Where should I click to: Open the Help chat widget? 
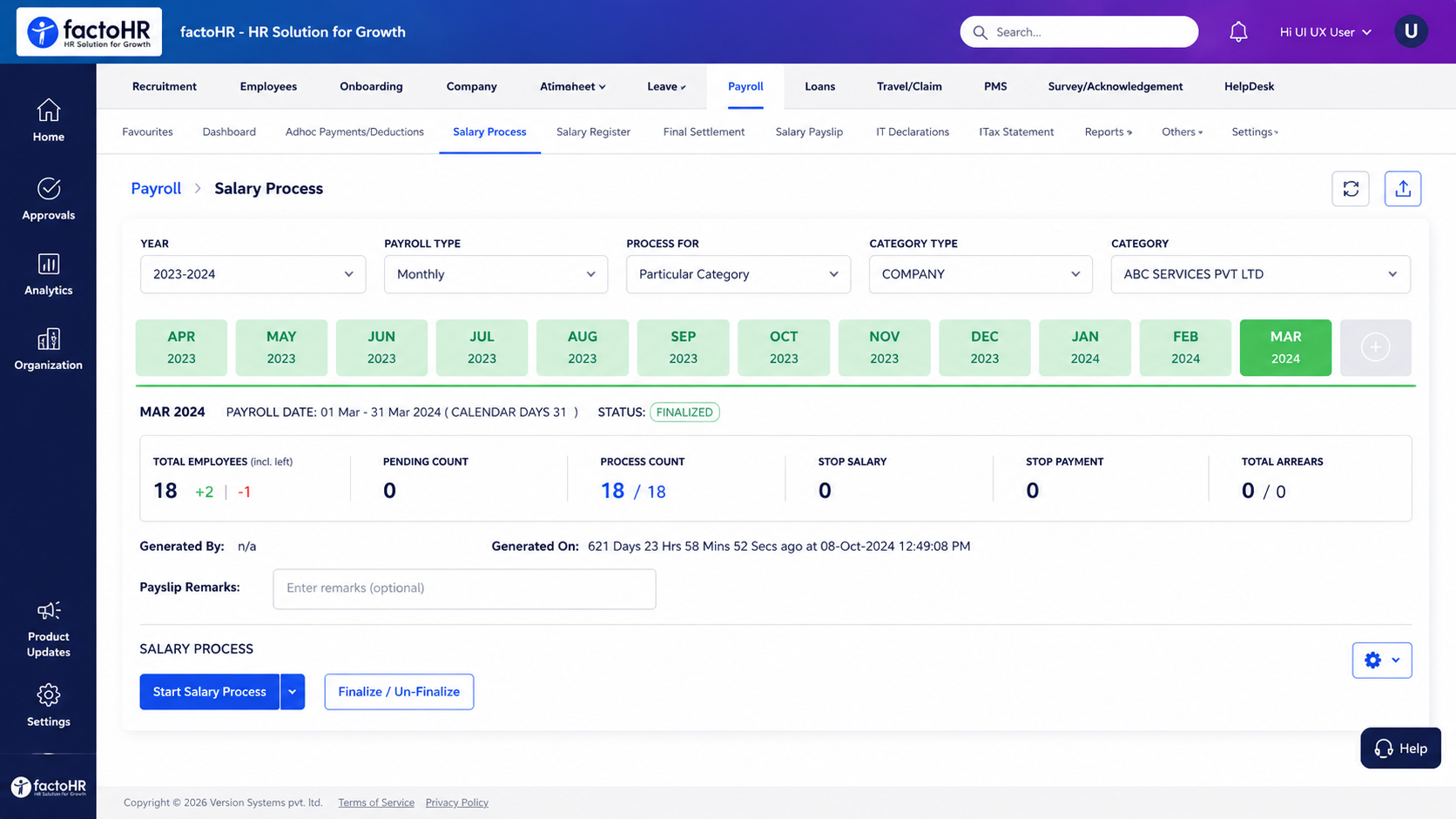[1400, 749]
